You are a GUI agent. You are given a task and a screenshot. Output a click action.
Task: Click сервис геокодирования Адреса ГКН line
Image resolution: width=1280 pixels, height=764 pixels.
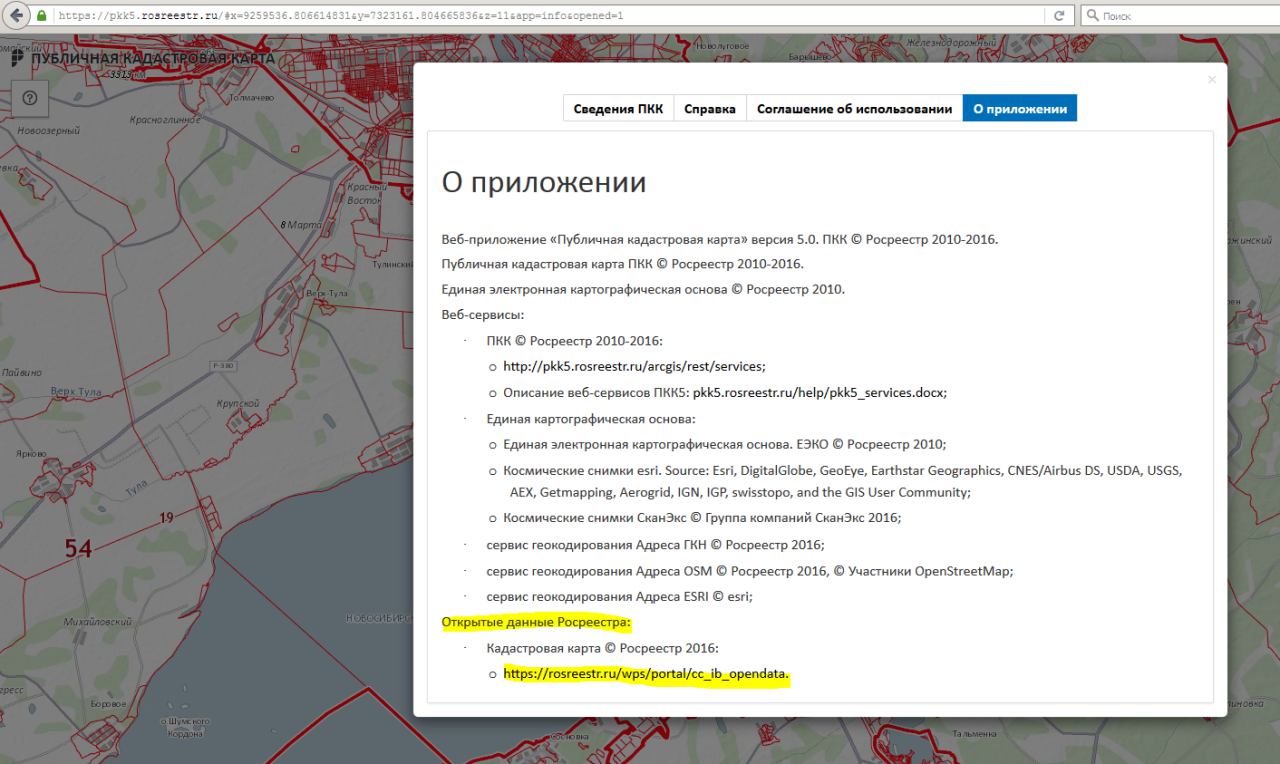coord(655,545)
